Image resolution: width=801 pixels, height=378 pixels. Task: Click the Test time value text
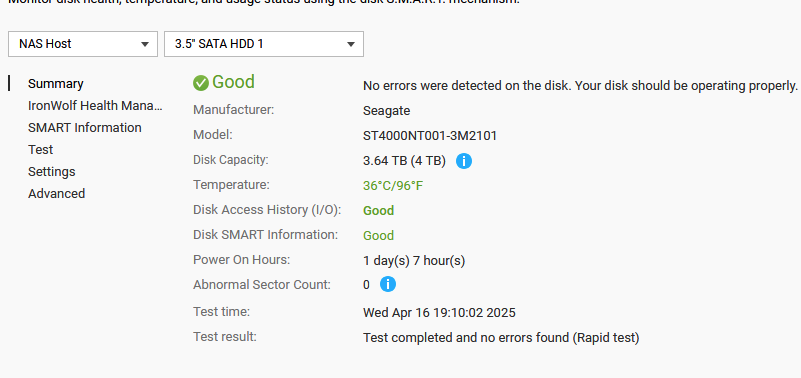439,313
